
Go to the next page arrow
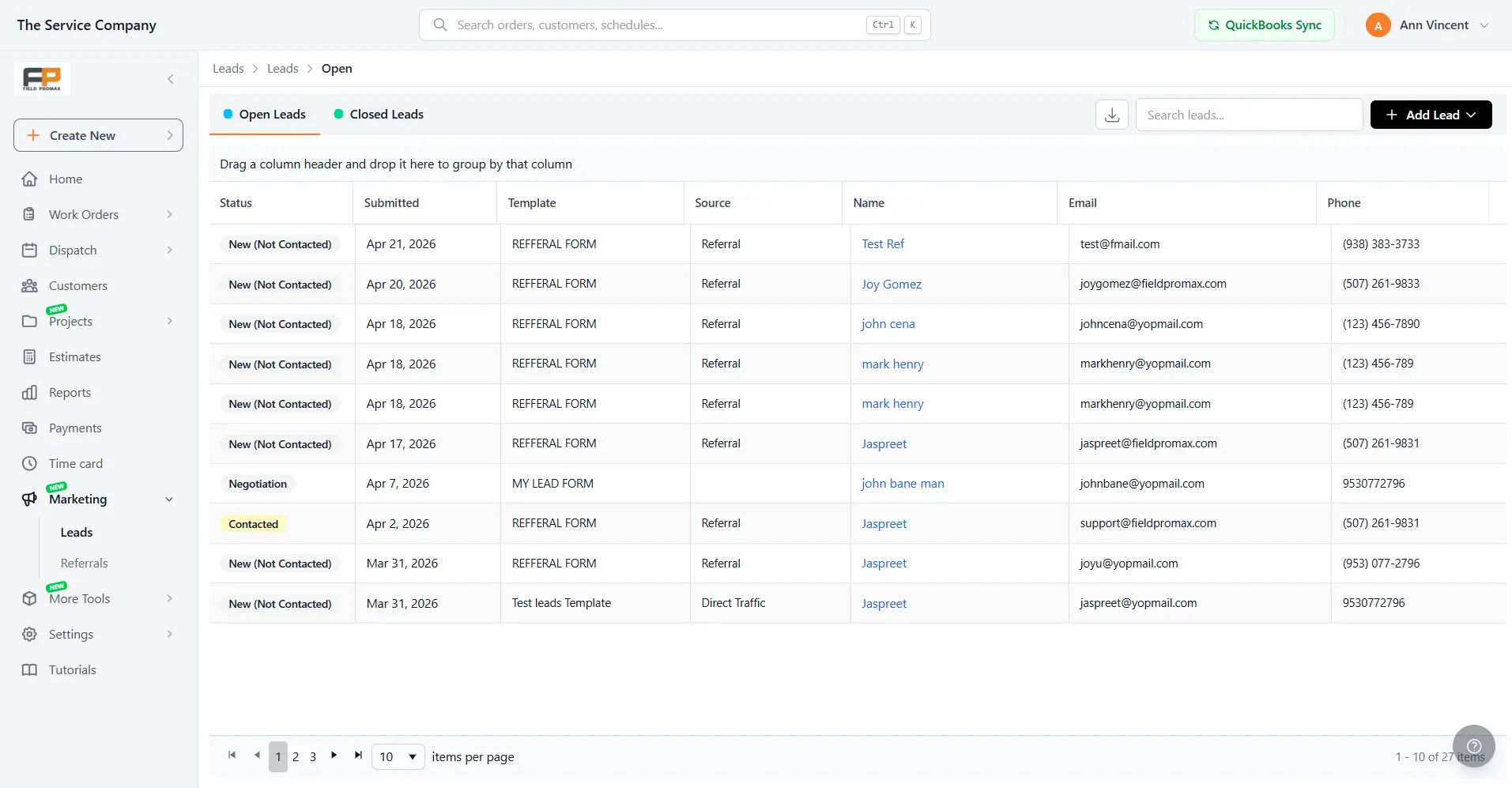click(334, 756)
